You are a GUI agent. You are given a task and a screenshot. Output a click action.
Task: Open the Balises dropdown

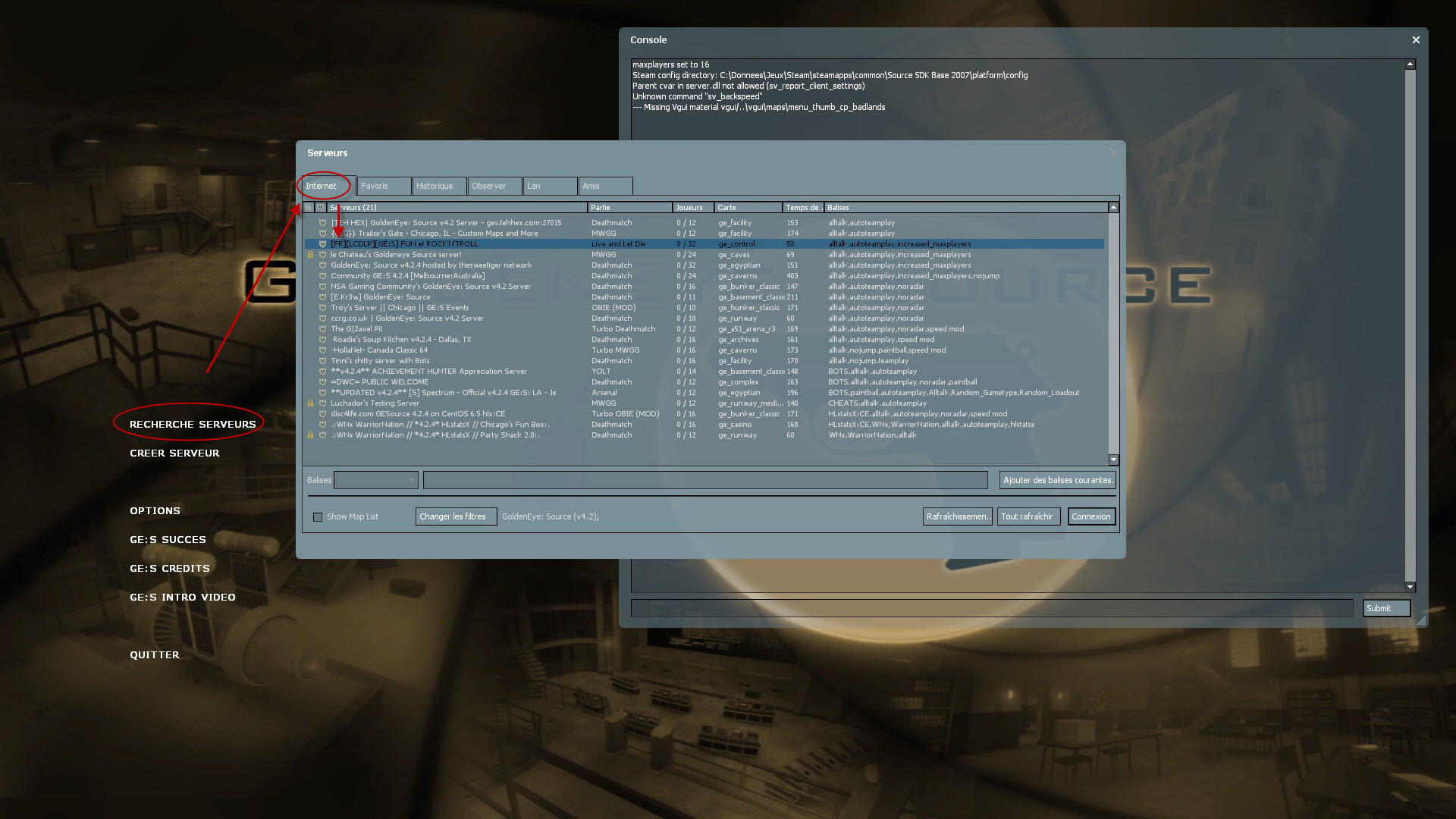[x=376, y=480]
